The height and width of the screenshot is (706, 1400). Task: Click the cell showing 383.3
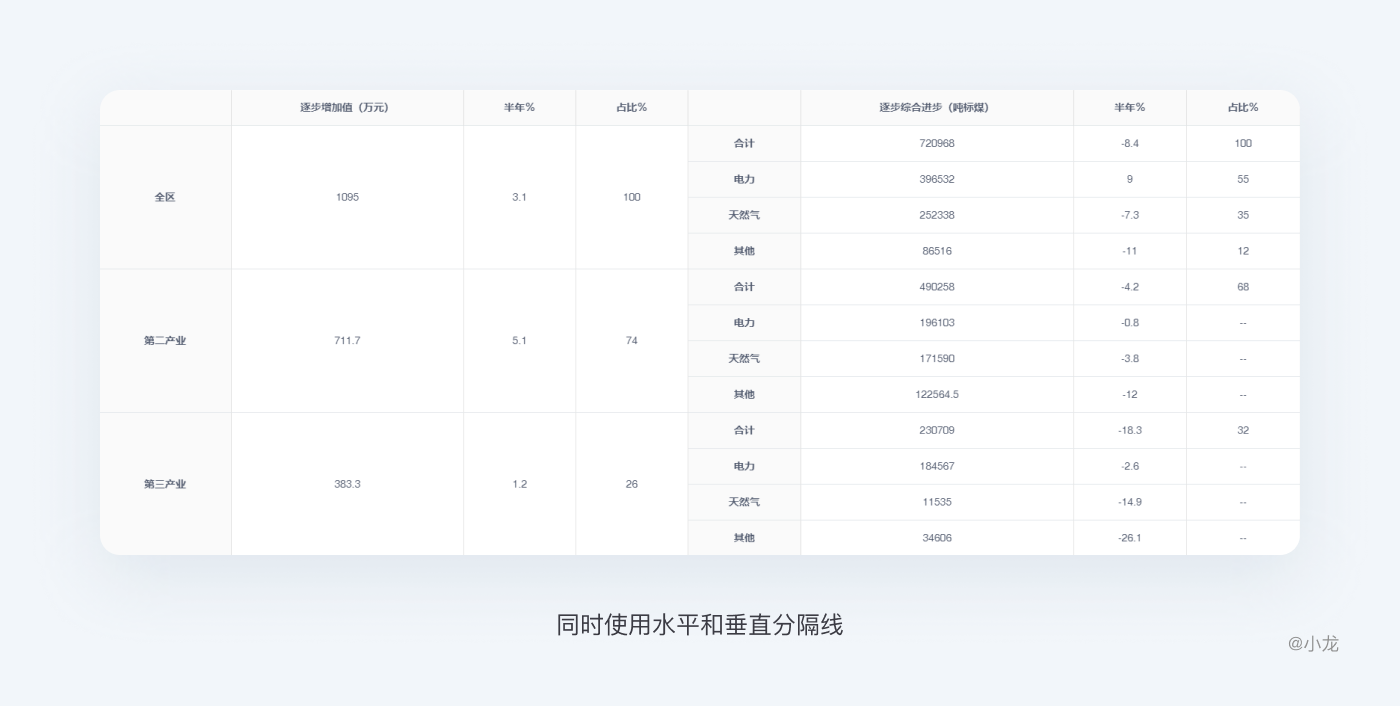point(347,484)
